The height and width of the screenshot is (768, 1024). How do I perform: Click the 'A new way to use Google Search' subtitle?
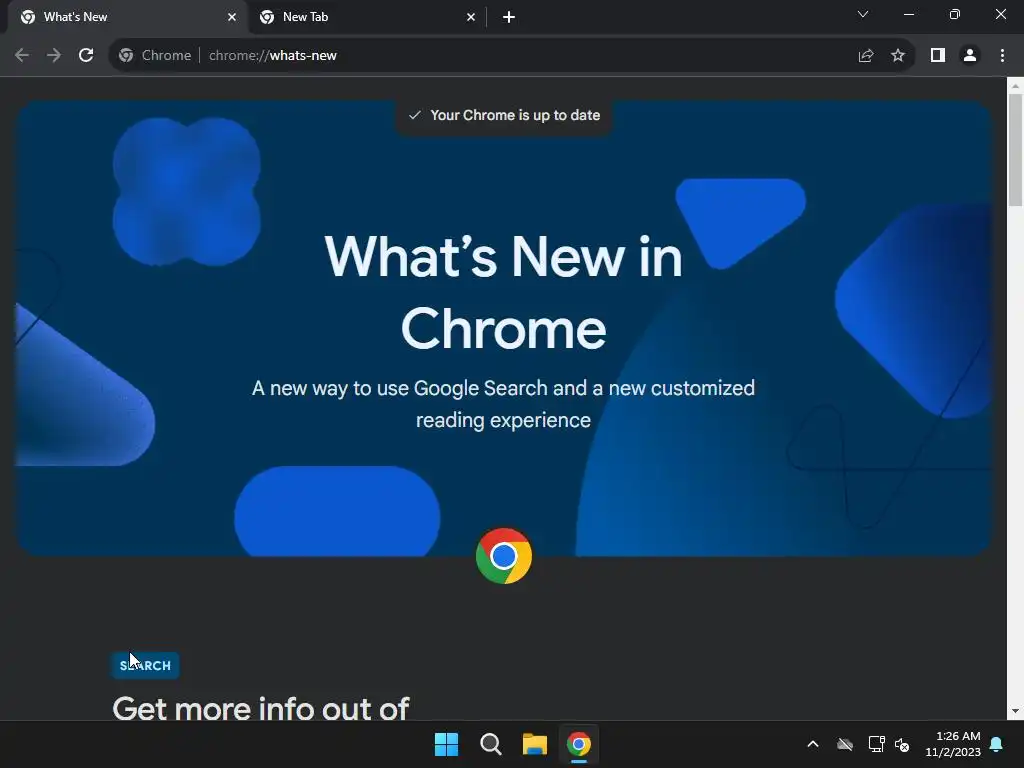click(x=504, y=404)
